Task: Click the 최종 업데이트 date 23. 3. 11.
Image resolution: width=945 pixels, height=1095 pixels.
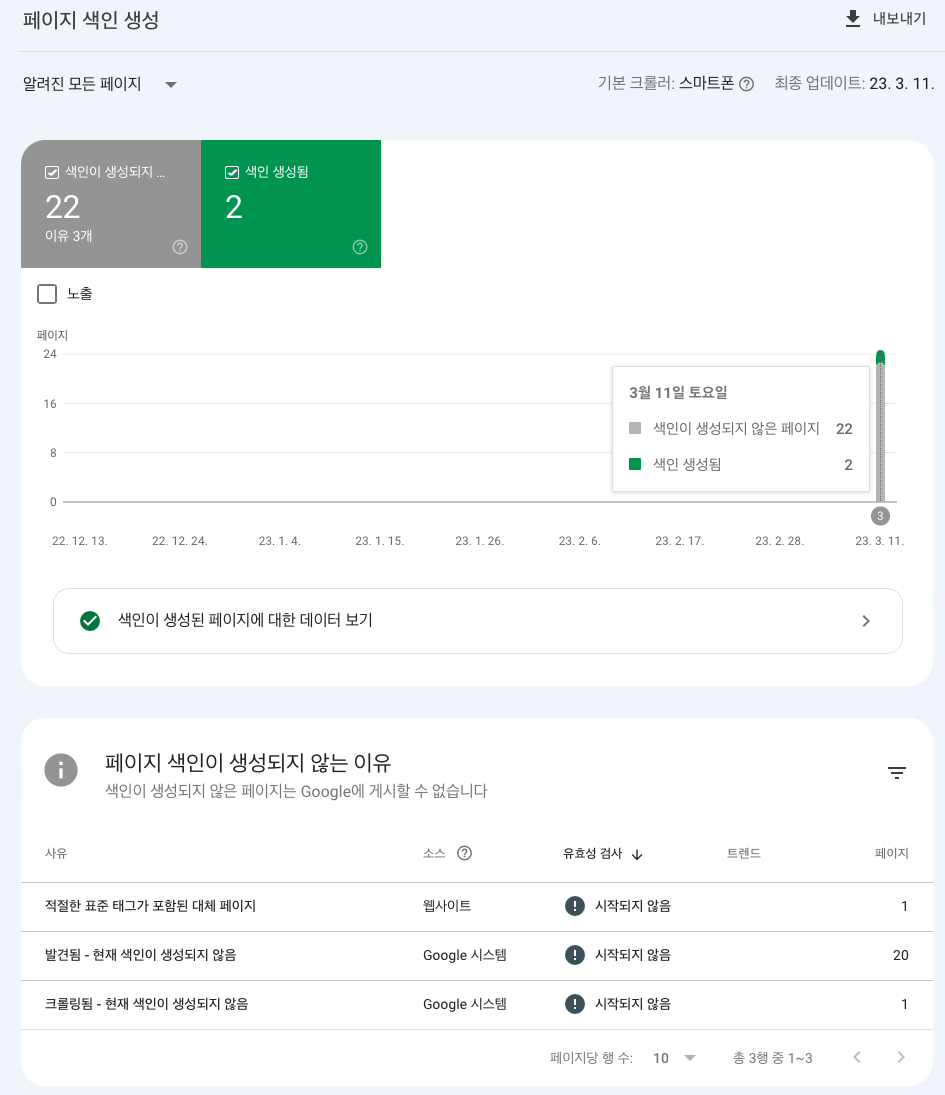Action: click(902, 84)
